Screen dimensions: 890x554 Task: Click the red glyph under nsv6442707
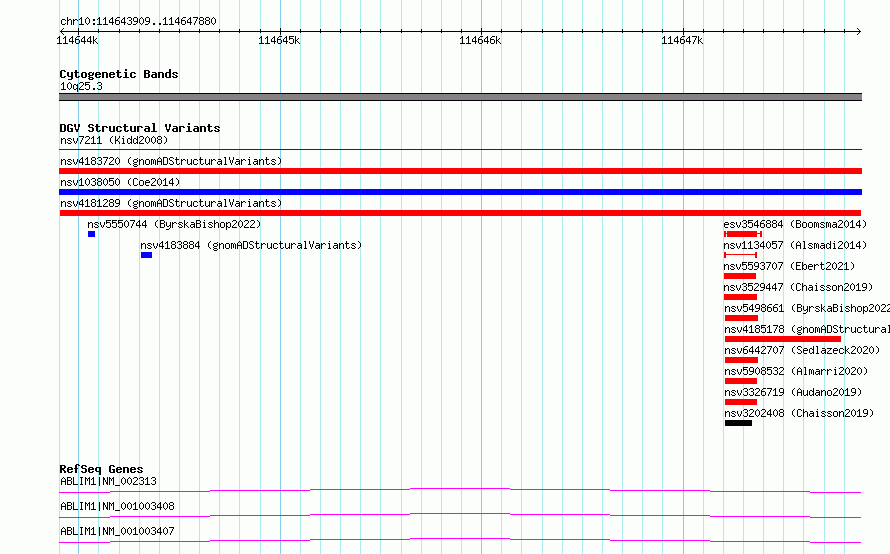click(741, 360)
